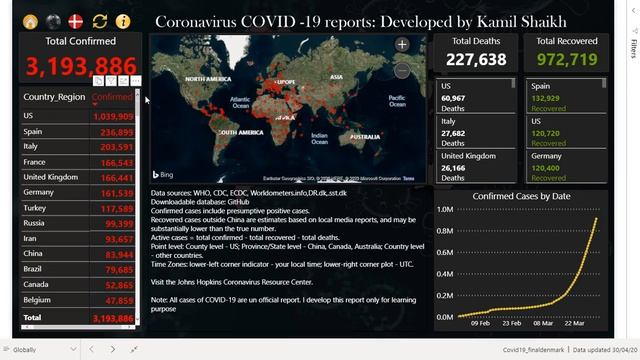Click the Total Deaths 227,638 card

476,53
